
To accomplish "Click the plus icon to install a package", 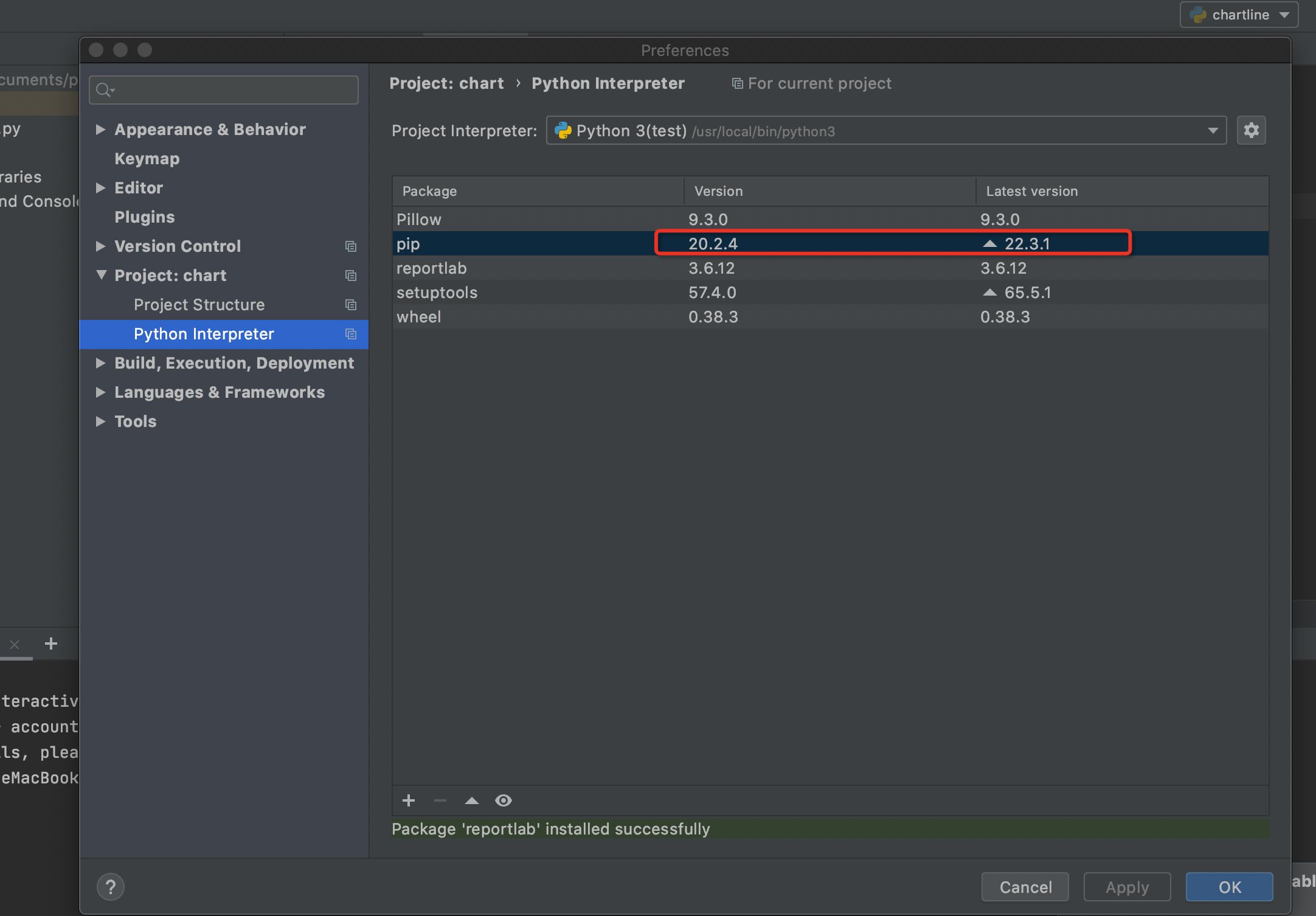I will 409,800.
